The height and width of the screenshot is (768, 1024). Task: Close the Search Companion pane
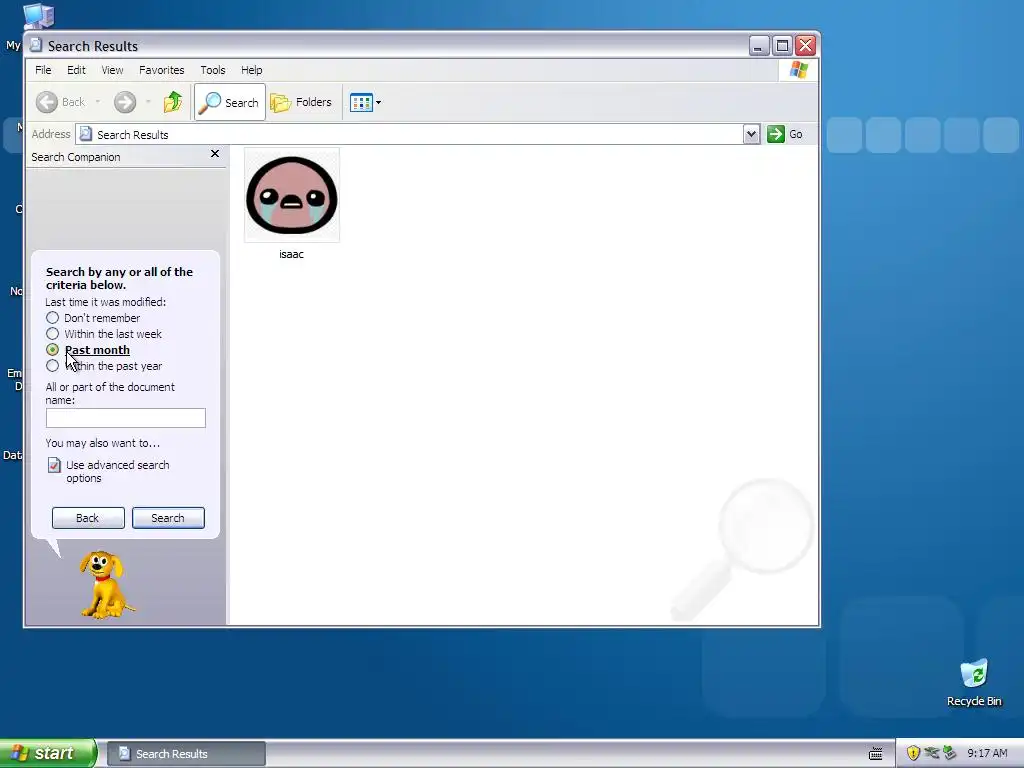pos(215,154)
